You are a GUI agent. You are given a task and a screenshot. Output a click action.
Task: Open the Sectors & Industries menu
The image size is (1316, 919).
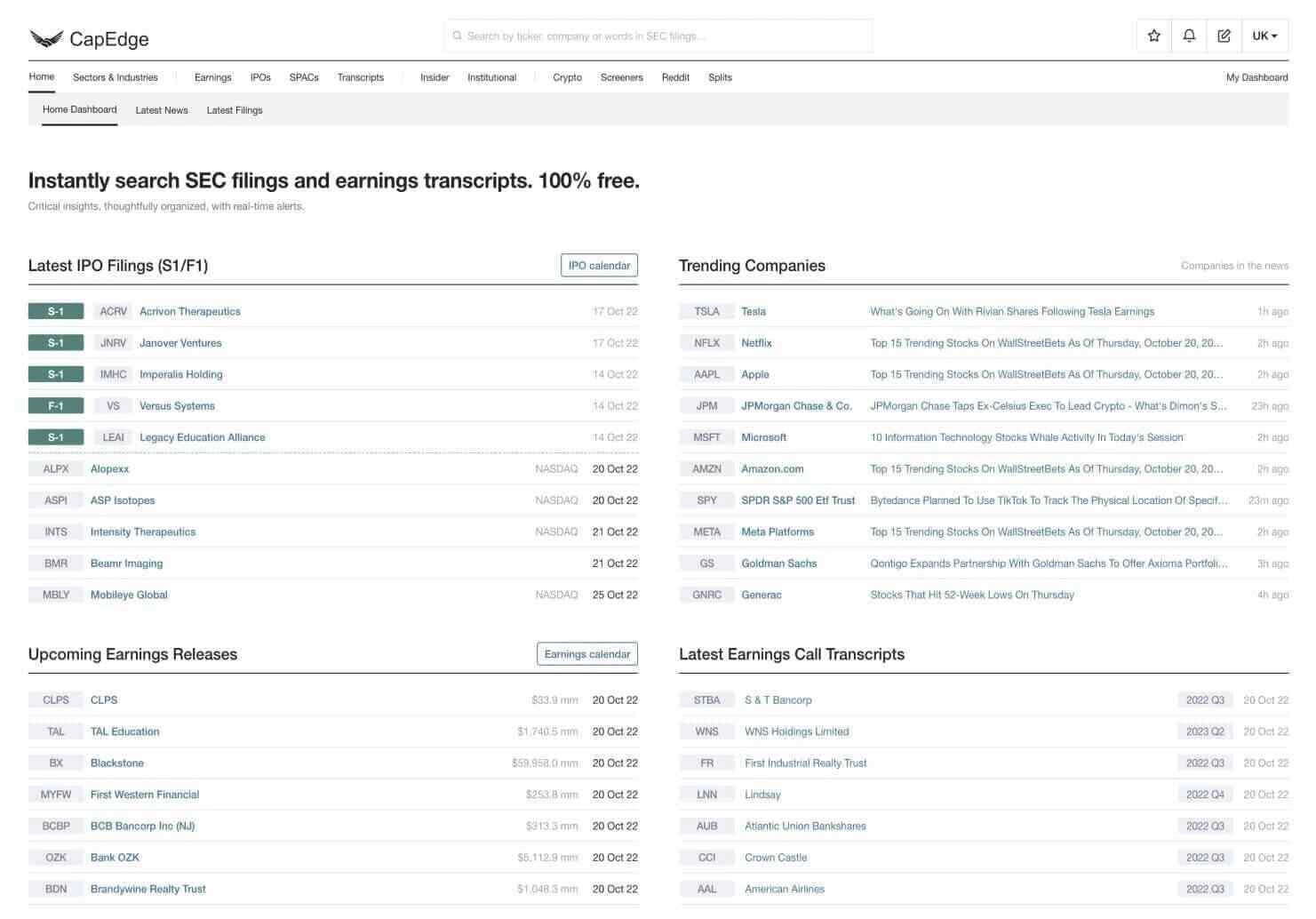(116, 78)
